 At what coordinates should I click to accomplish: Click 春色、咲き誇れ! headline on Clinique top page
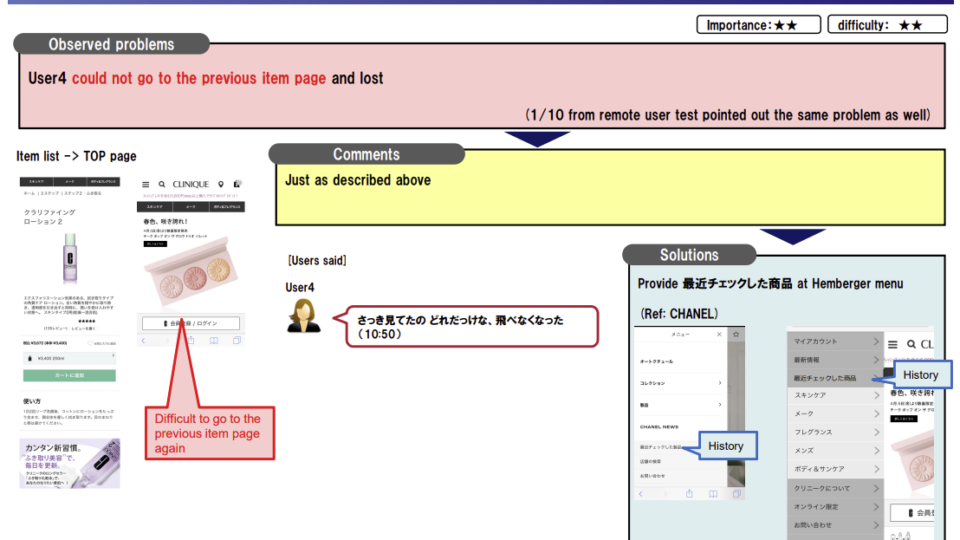pos(165,222)
